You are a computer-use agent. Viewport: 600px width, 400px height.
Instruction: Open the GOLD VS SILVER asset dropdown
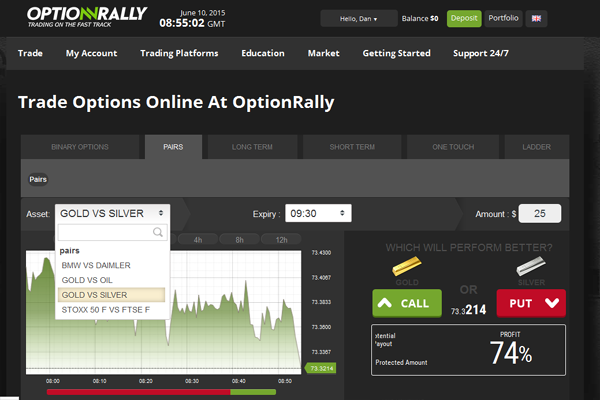(112, 213)
